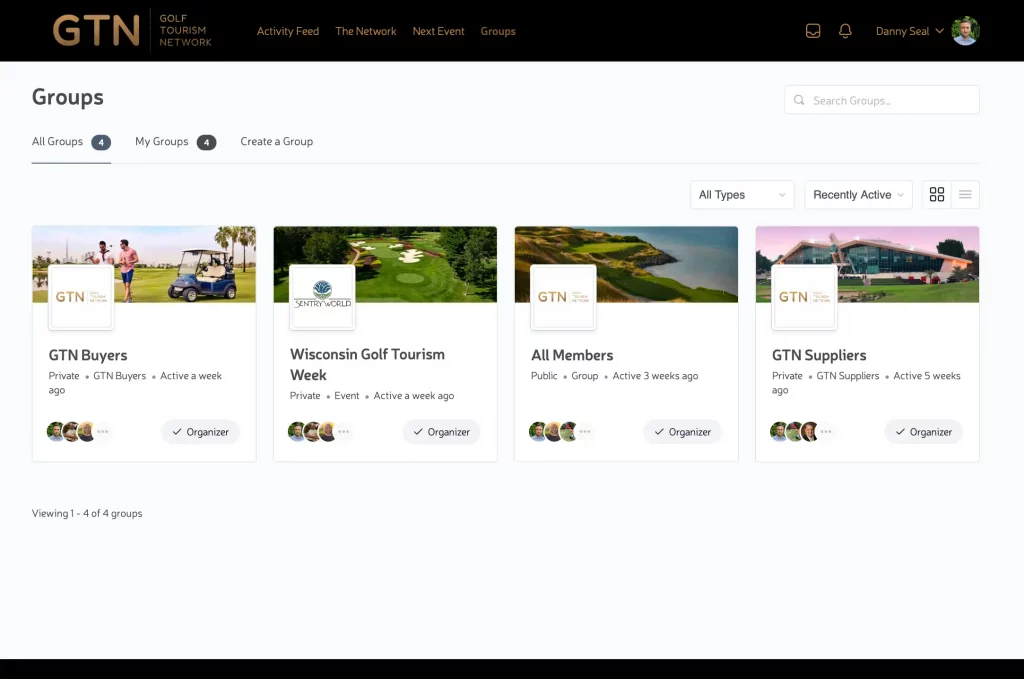Open the Recently Active sort dropdown

tap(858, 195)
